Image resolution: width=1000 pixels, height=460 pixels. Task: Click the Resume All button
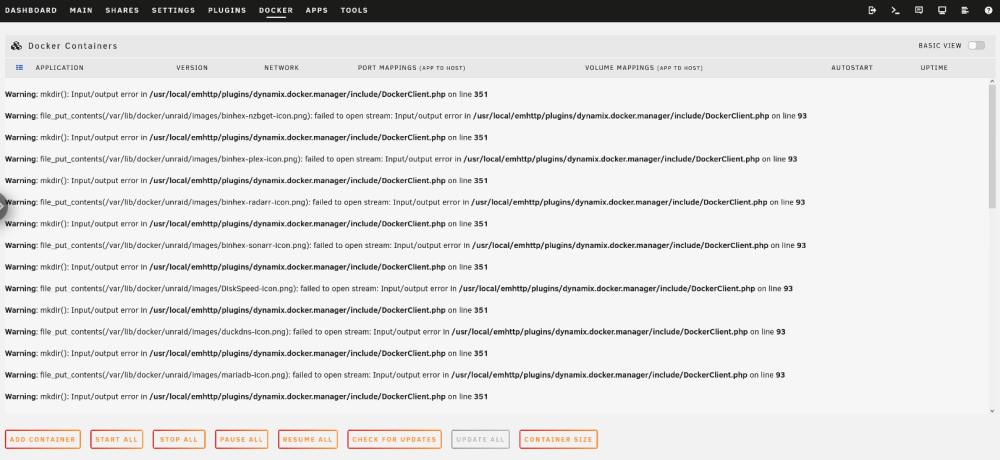pyautogui.click(x=307, y=440)
